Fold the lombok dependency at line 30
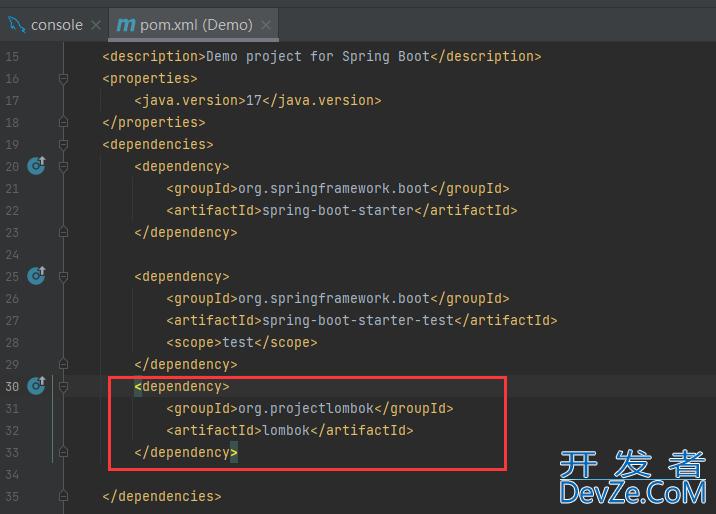The image size is (716, 514). [x=63, y=387]
